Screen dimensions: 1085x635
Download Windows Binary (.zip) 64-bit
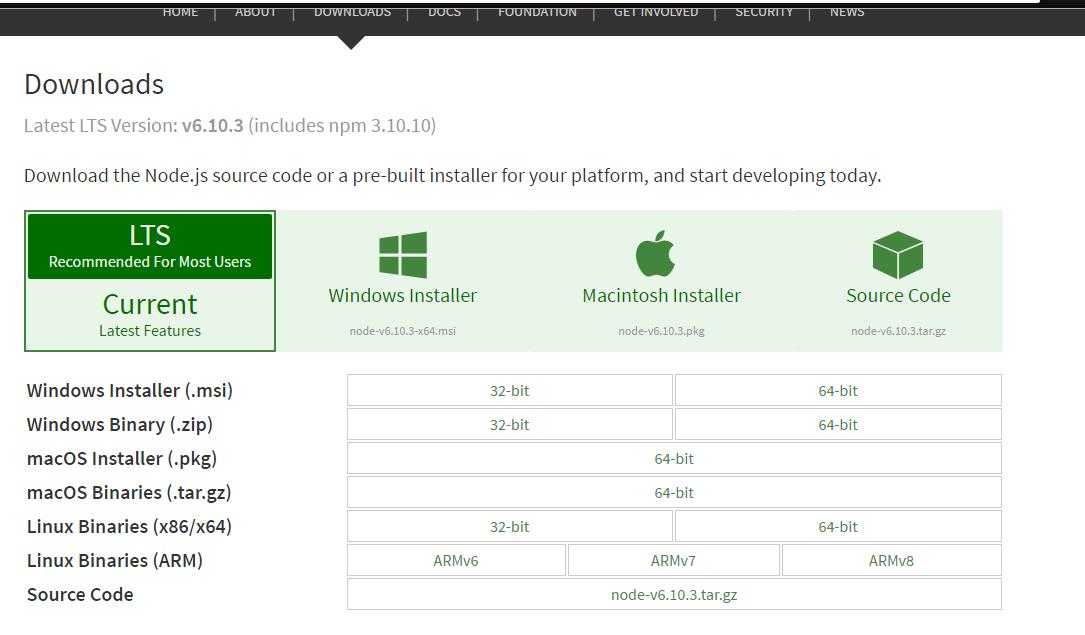(x=838, y=424)
